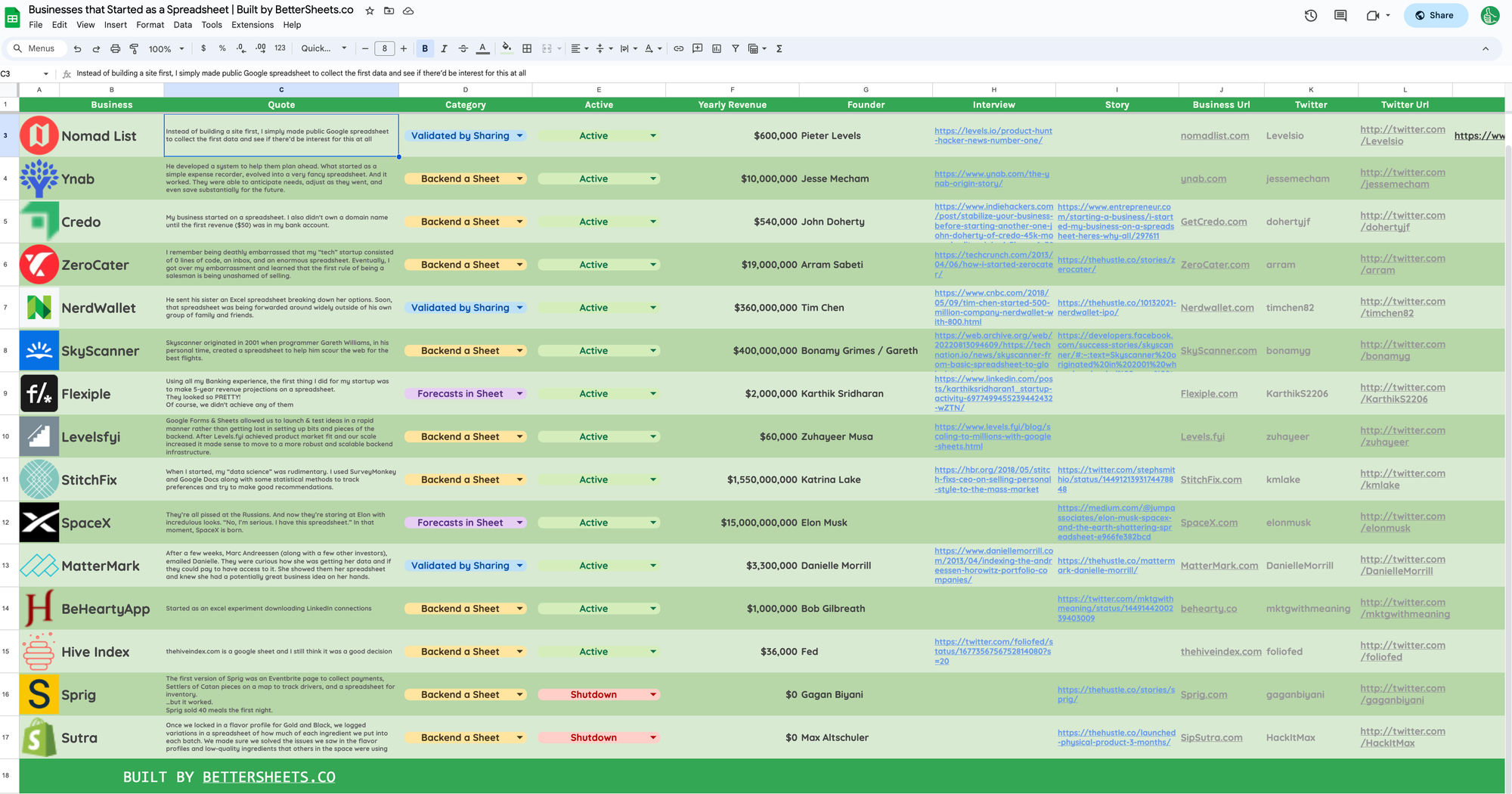Increase decimal places in the toolbar

[260, 48]
